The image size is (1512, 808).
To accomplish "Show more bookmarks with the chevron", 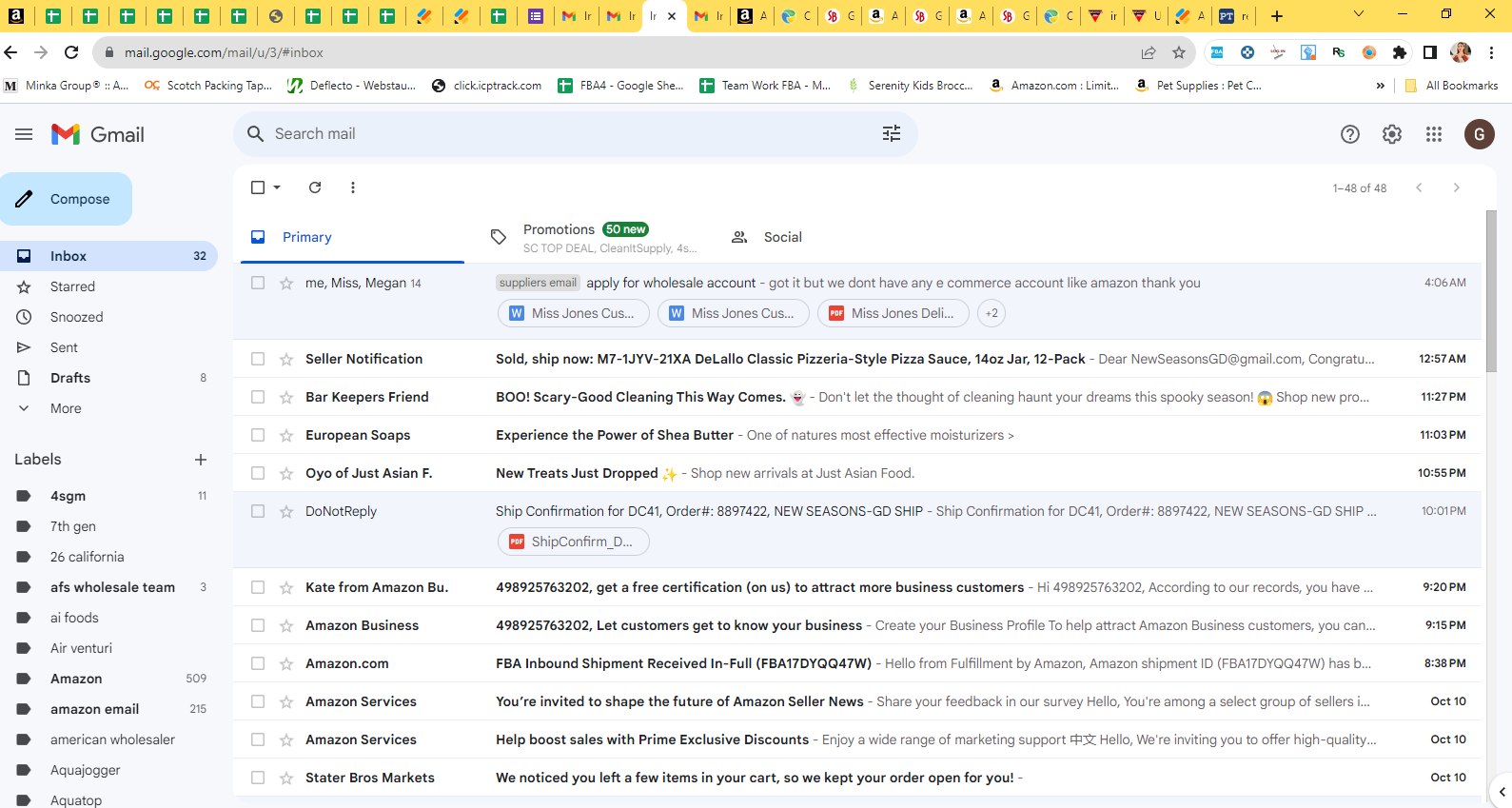I will point(1381,86).
